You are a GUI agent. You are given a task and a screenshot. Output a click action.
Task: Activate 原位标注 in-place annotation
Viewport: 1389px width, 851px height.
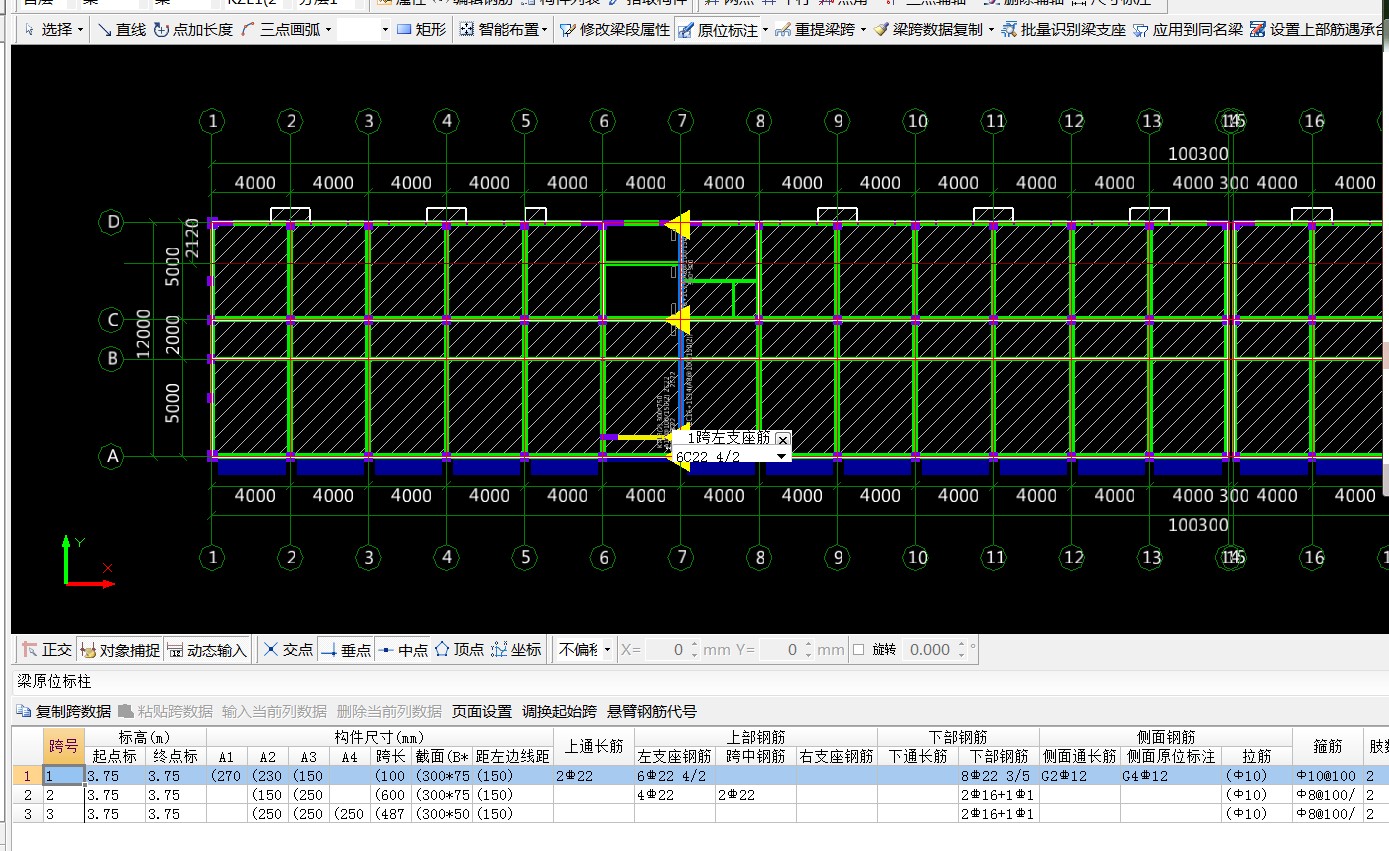click(718, 30)
